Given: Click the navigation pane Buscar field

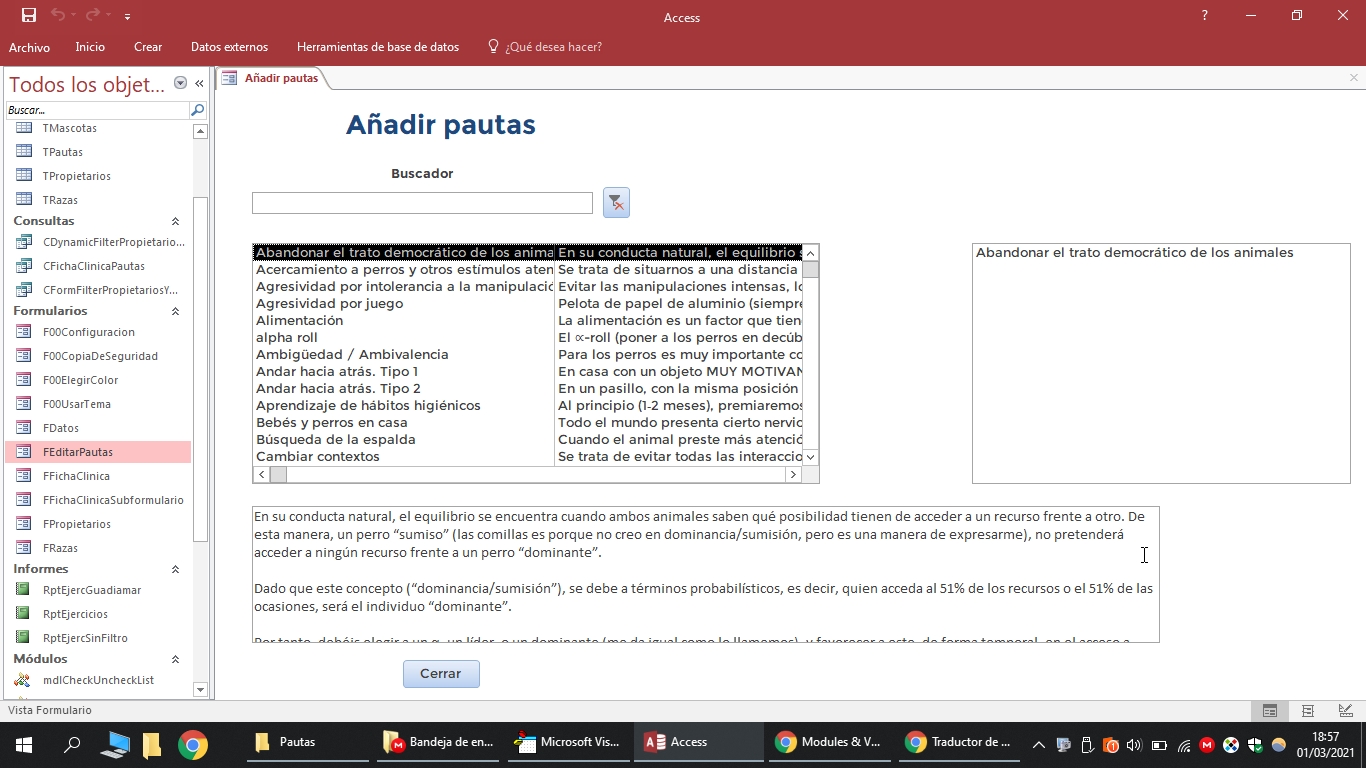Looking at the screenshot, I should click(x=97, y=110).
